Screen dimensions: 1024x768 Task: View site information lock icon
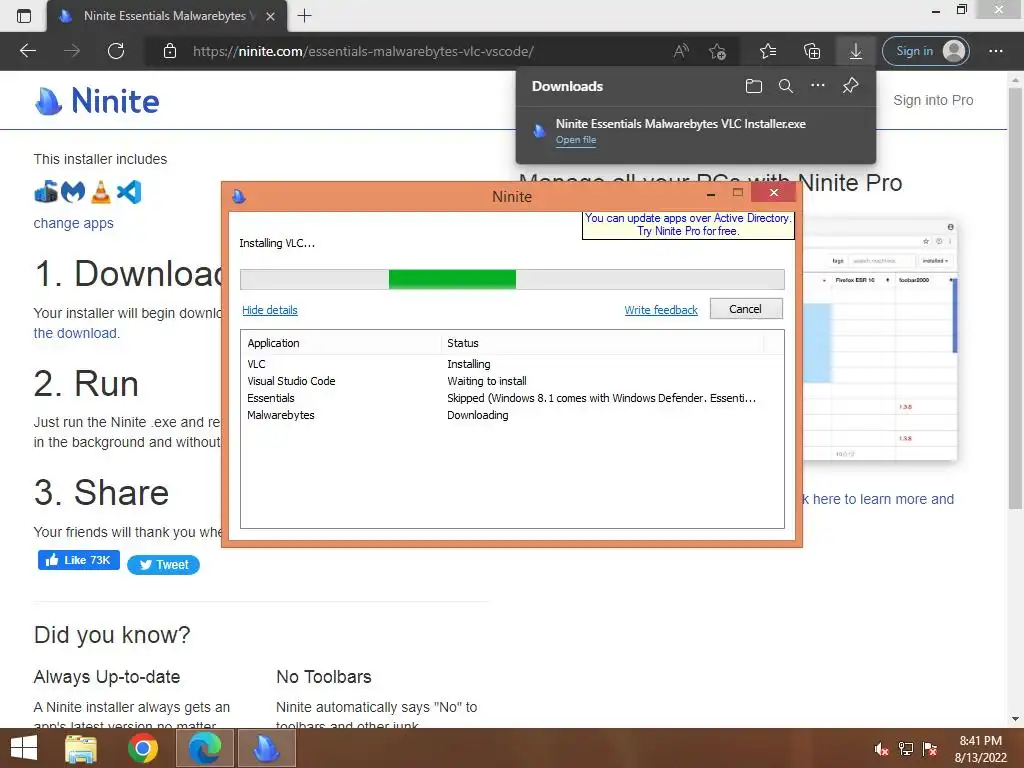tap(170, 51)
